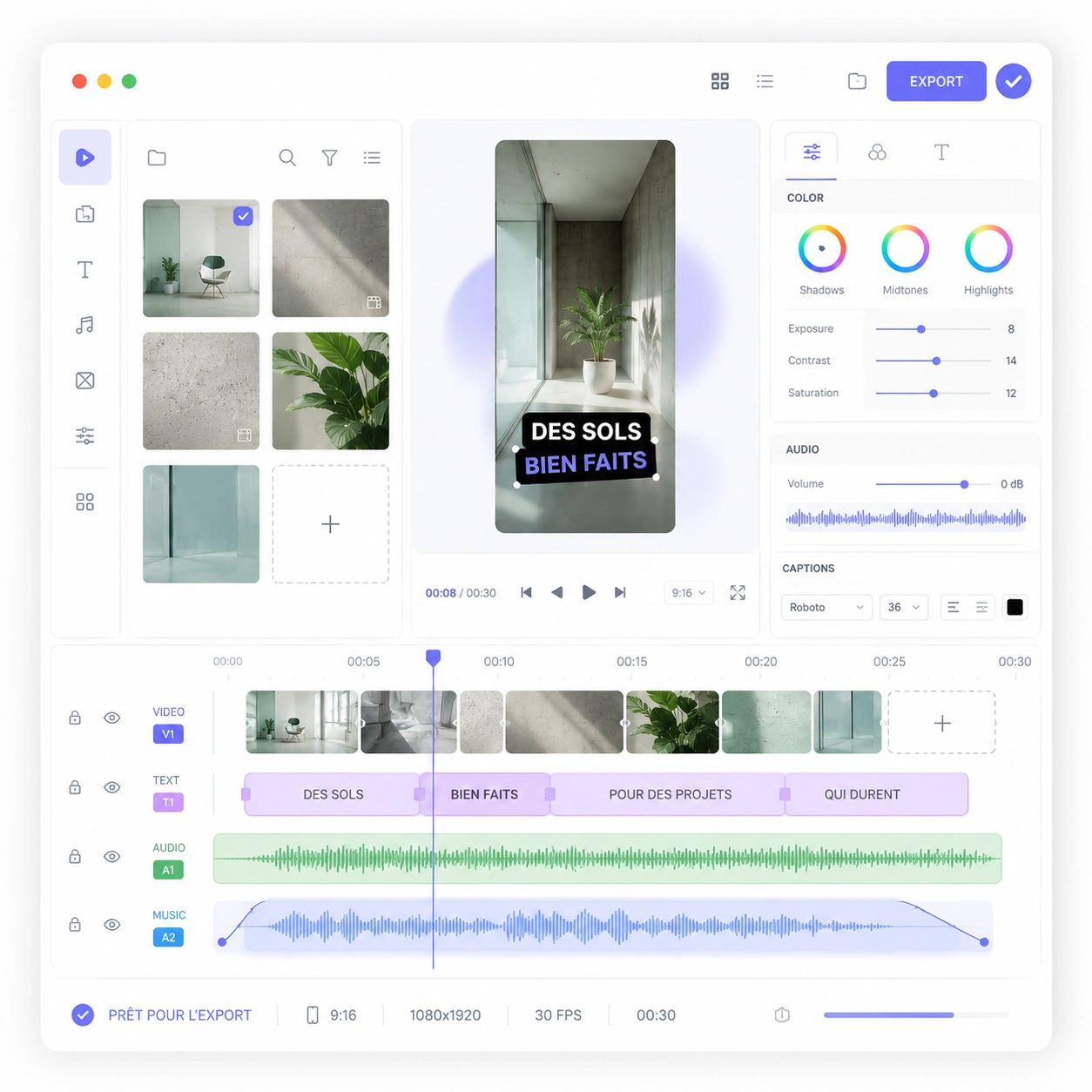Select the Text tool in the left sidebar

coord(84,270)
